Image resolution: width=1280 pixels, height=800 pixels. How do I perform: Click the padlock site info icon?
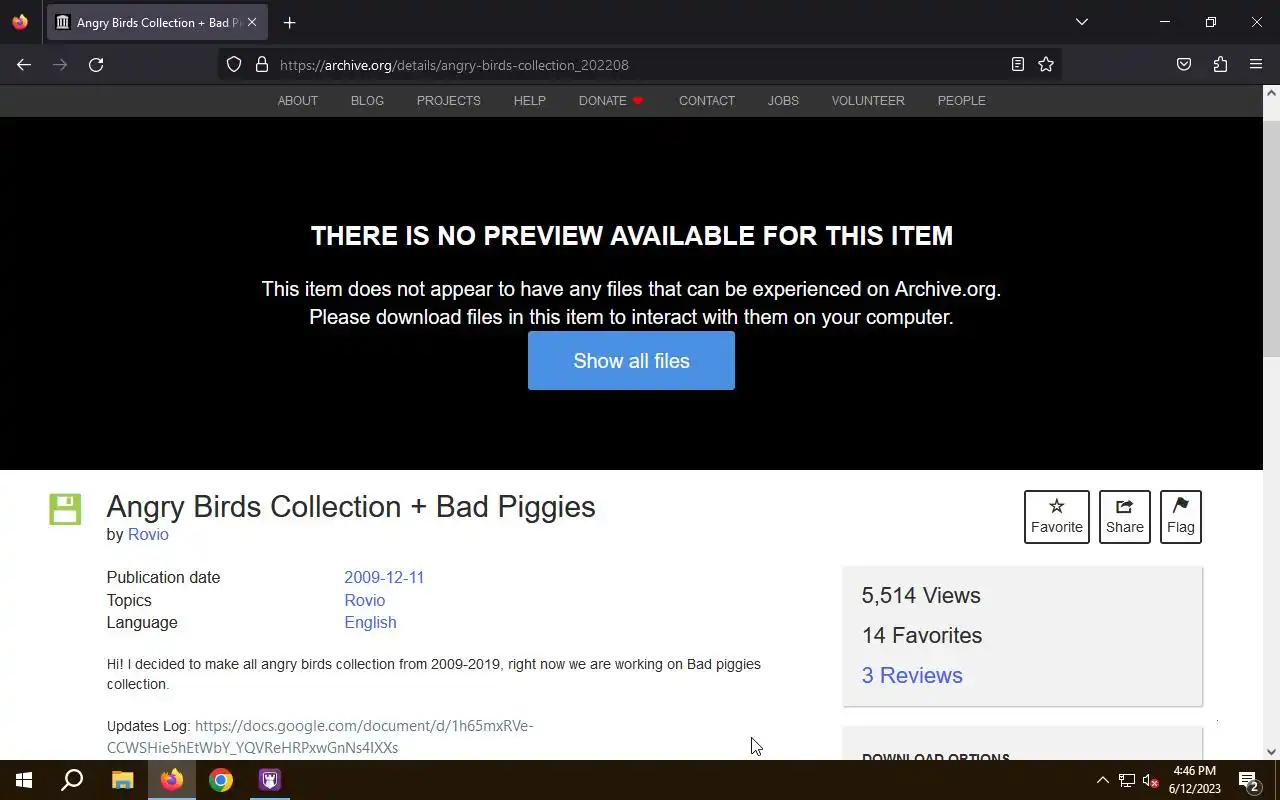(x=262, y=65)
